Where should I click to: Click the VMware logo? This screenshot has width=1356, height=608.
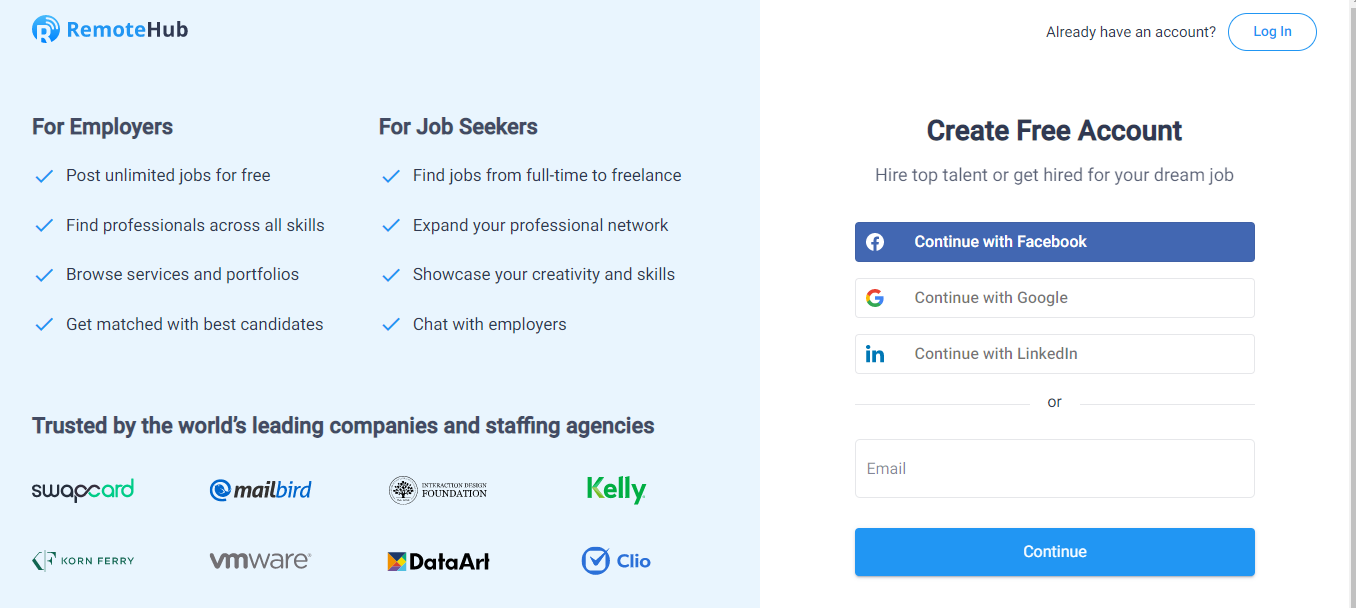click(x=260, y=561)
